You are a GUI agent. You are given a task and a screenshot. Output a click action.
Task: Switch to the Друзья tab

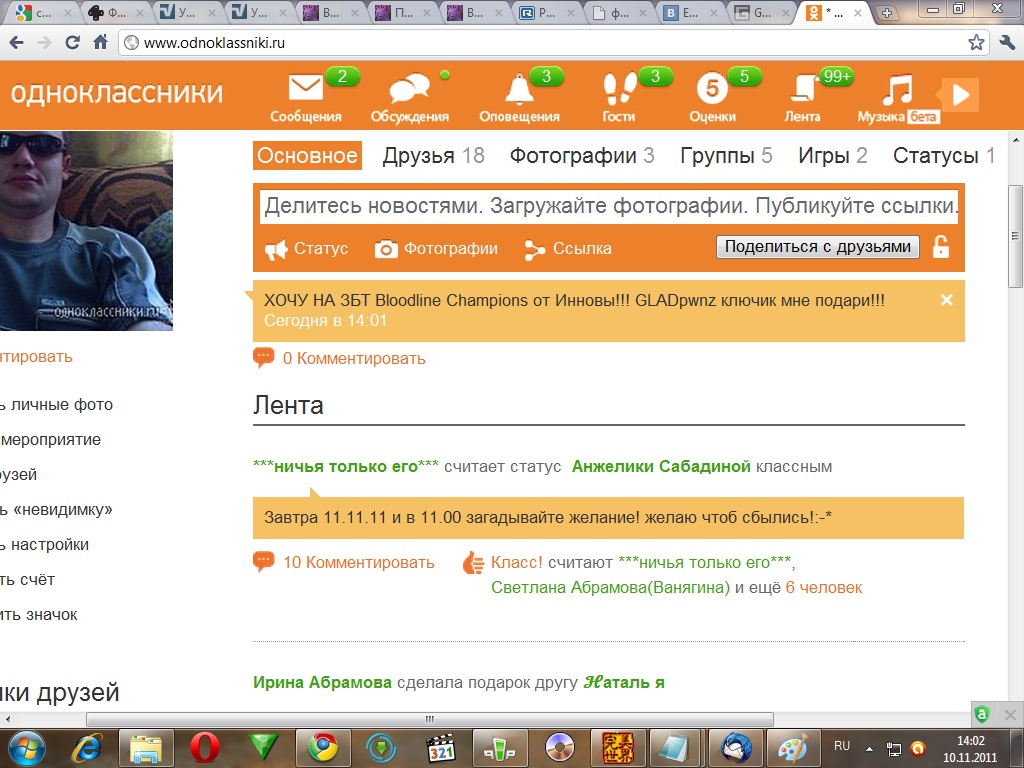(433, 156)
